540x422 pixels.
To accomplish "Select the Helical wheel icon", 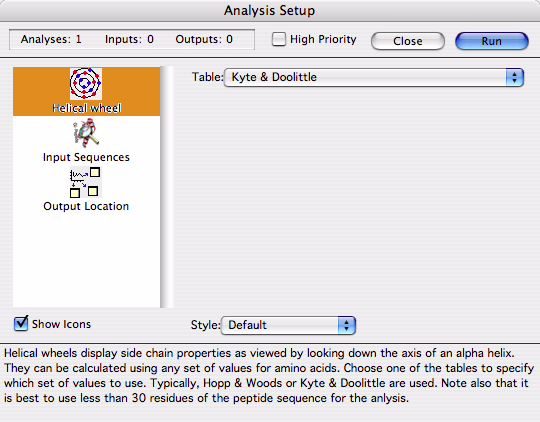I will tap(86, 84).
